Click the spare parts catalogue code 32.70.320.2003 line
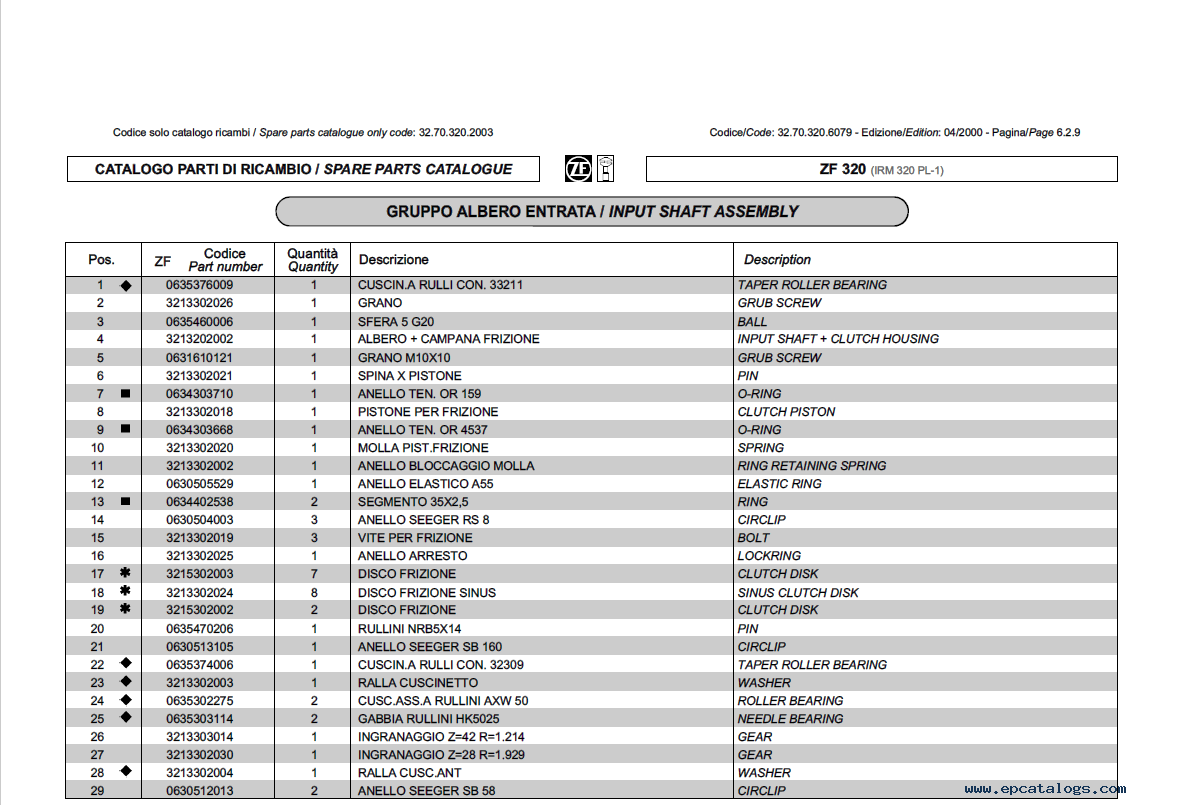The image size is (1177, 805). pos(303,133)
